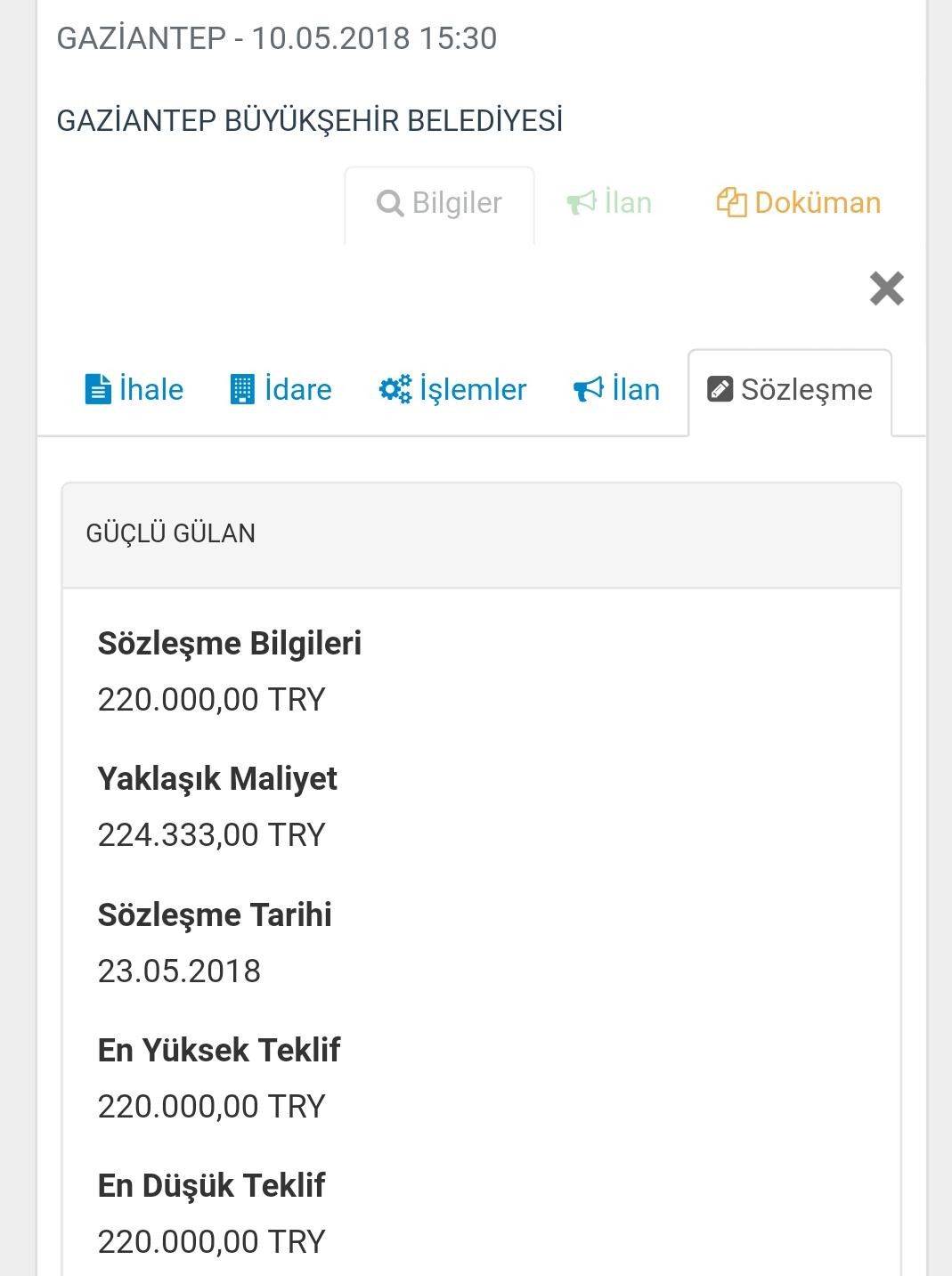Click the magnifier icon on the Bilgiler tab
The width and height of the screenshot is (952, 1276).
point(389,202)
